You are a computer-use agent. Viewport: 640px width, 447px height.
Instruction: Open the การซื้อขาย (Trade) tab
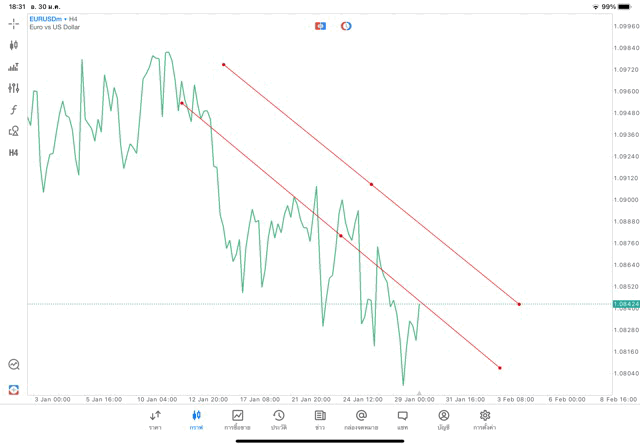(238, 419)
